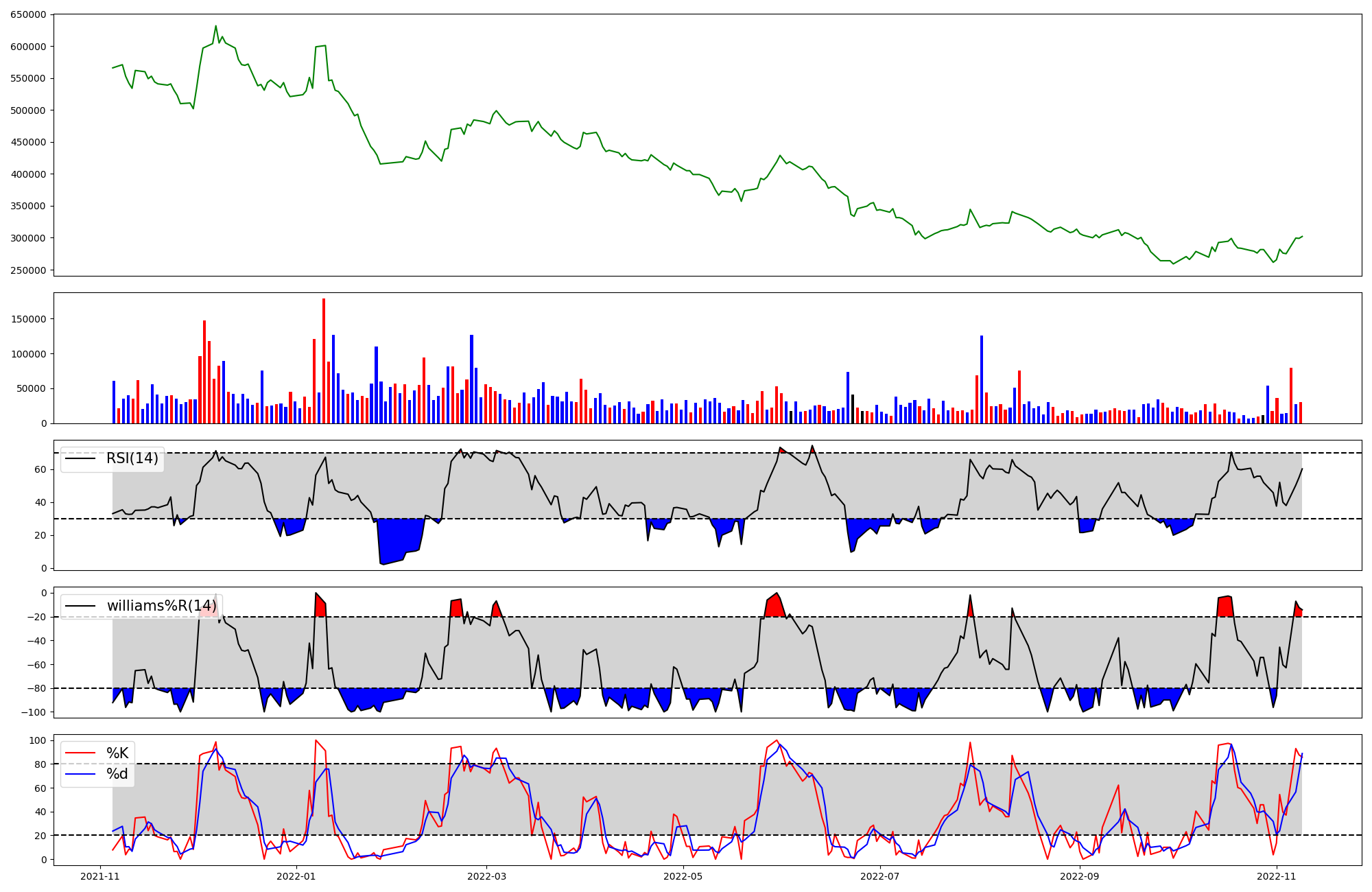The image size is (1372, 892).
Task: Click the 2022-05 x-axis date label
Action: coord(683,876)
